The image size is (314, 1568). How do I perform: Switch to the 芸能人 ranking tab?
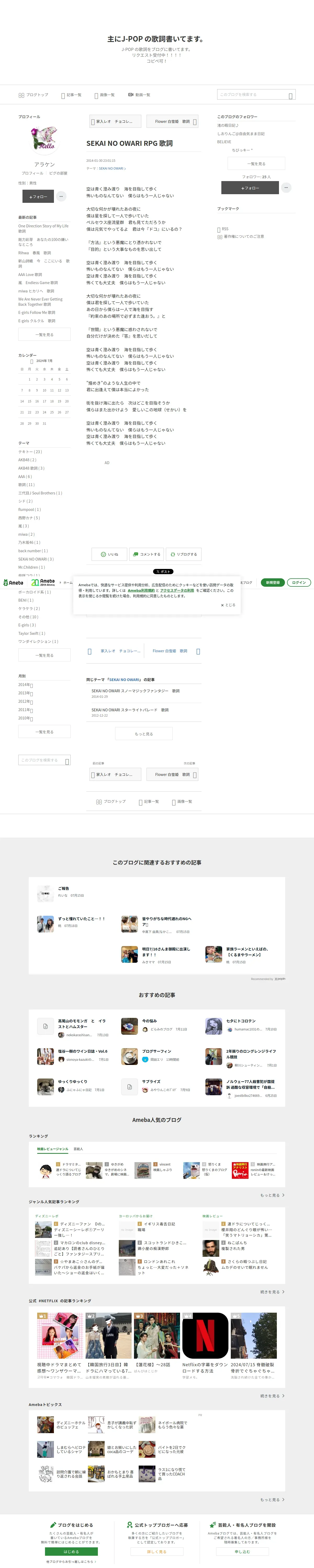click(78, 1149)
